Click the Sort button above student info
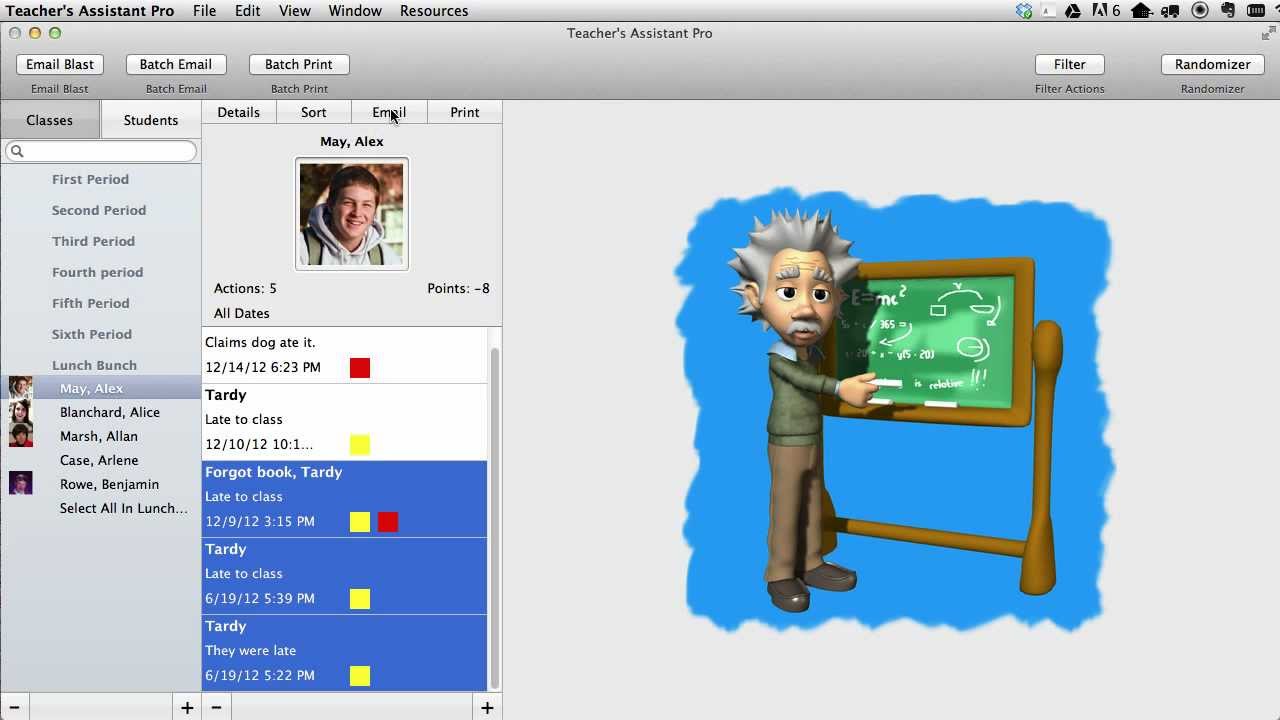1280x720 pixels. click(x=314, y=112)
